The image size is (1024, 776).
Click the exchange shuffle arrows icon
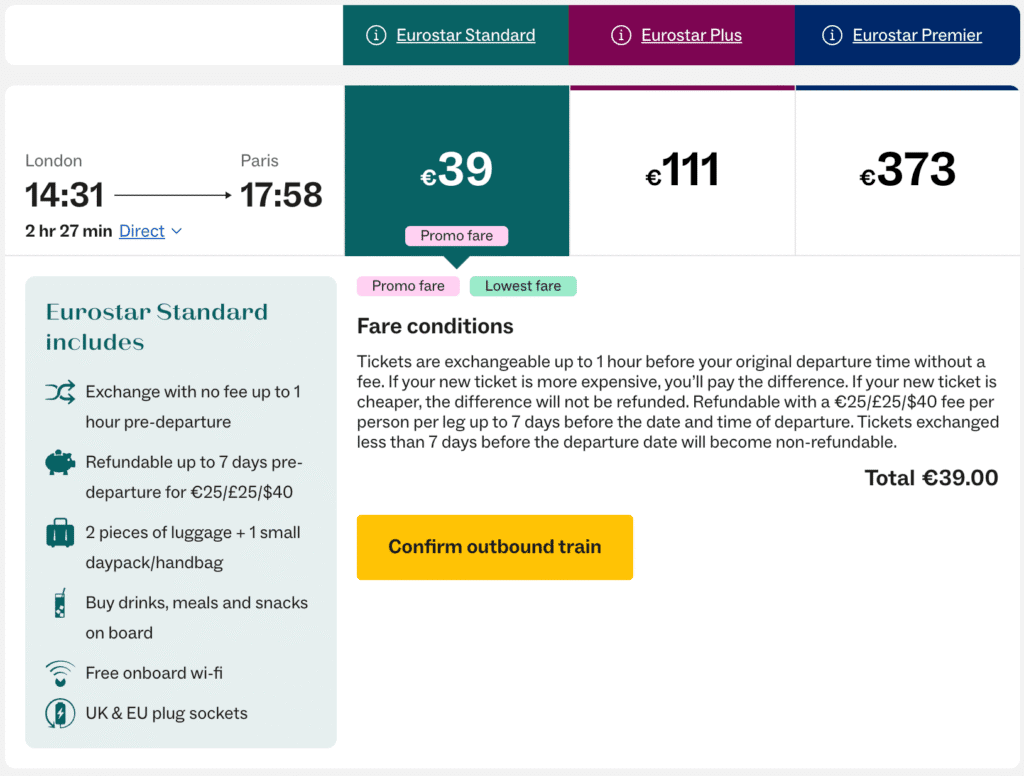coord(60,393)
